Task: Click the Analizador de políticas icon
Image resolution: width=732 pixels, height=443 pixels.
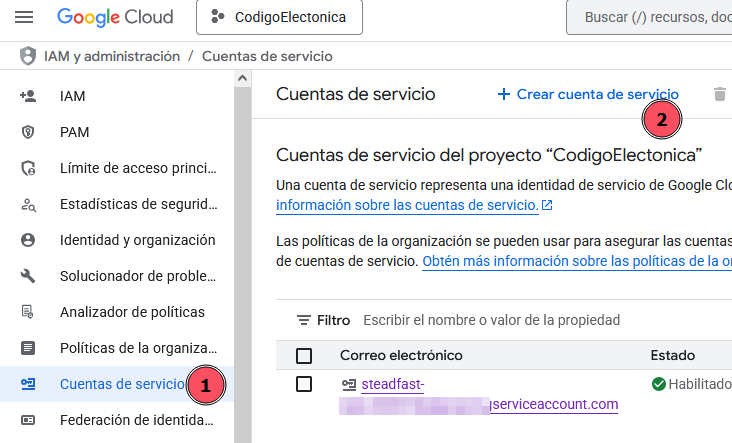Action: click(x=28, y=312)
